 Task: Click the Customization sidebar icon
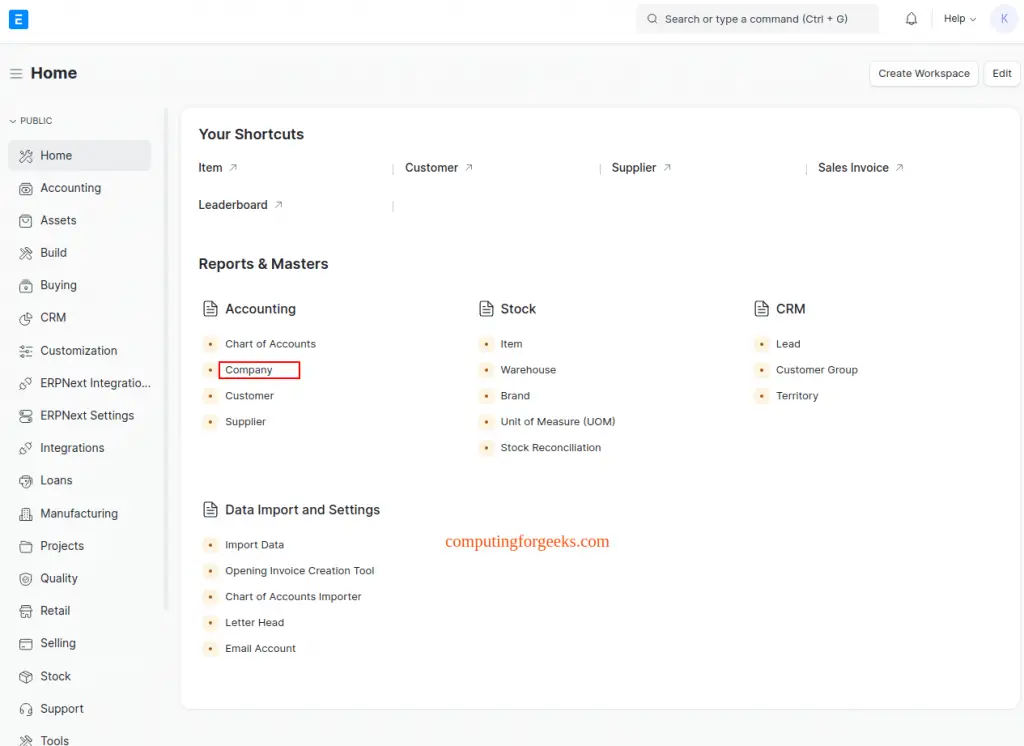(x=25, y=351)
